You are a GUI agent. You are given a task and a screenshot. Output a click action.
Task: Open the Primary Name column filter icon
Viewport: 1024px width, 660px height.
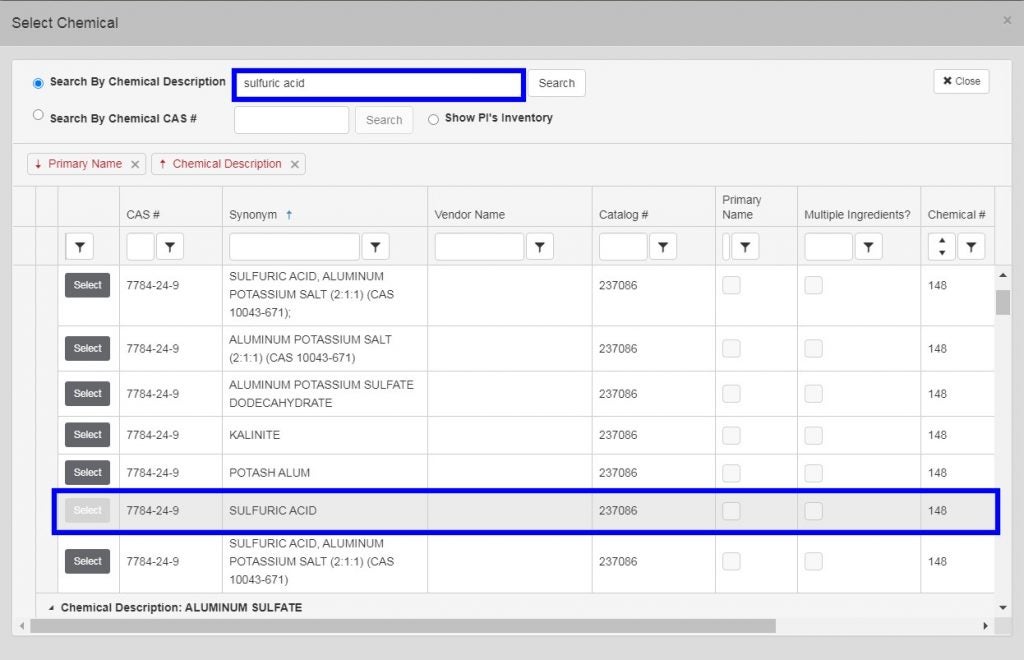745,247
